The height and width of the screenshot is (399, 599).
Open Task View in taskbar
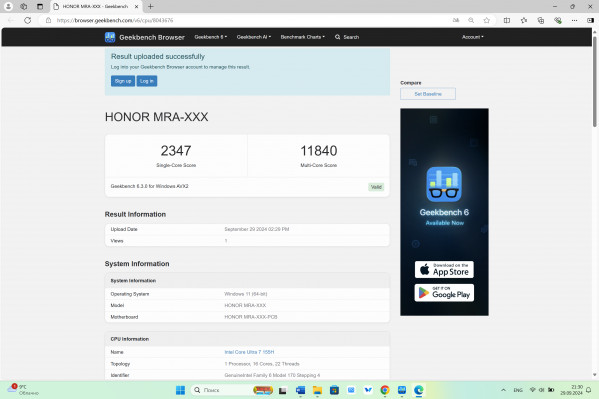(x=283, y=390)
